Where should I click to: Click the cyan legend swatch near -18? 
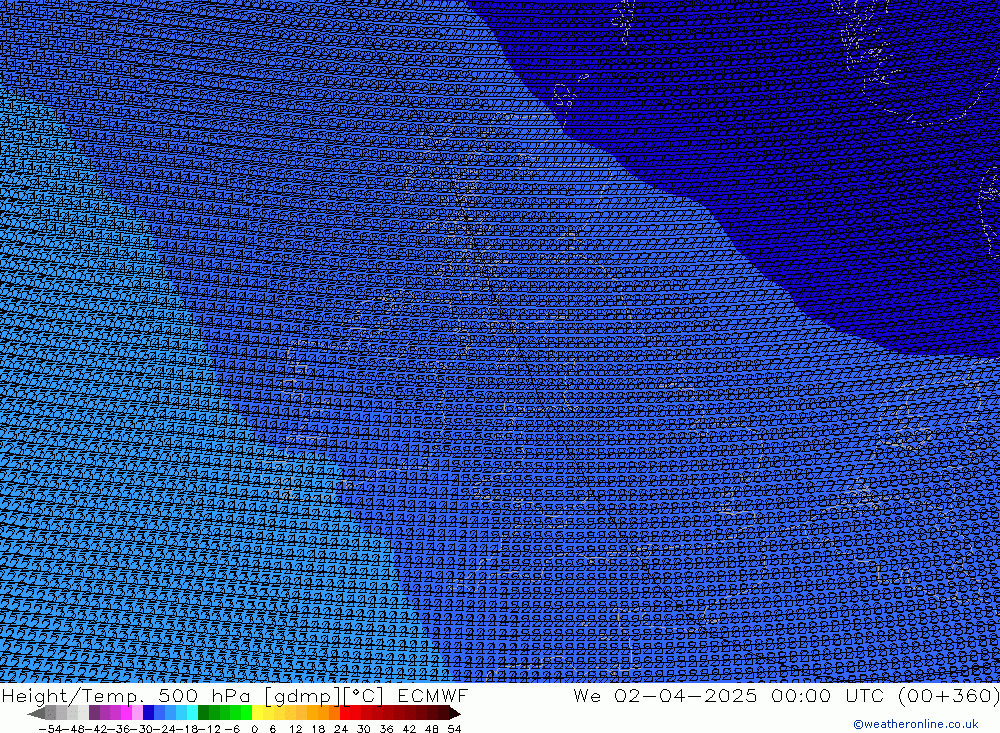tap(192, 713)
